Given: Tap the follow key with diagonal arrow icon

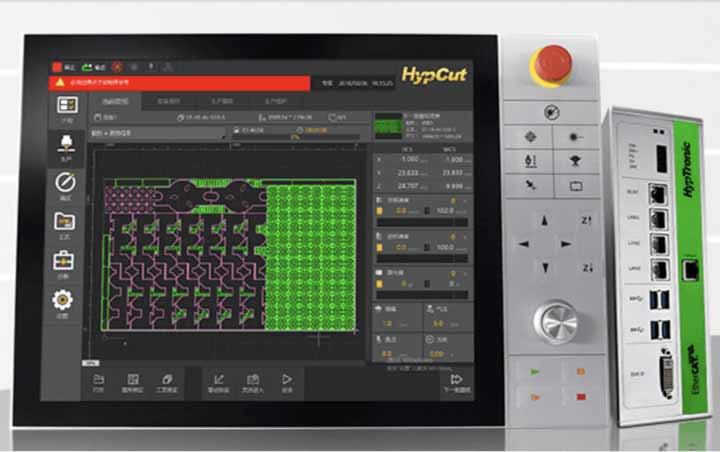Looking at the screenshot, I should point(531,185).
